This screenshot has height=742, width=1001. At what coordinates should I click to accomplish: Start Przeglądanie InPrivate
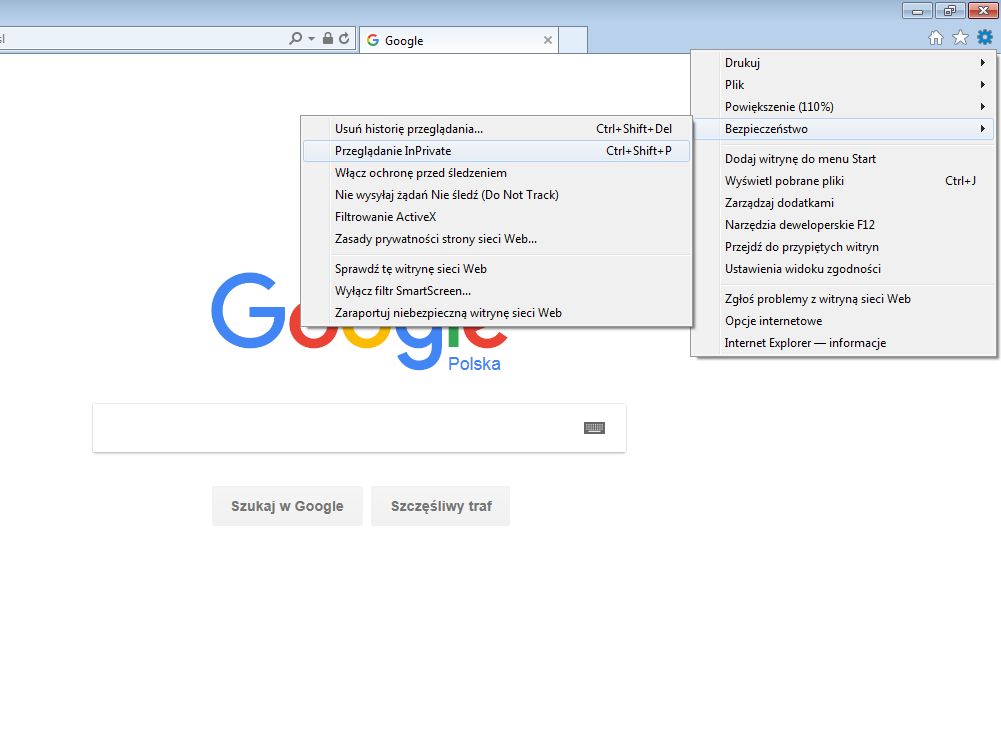click(496, 151)
